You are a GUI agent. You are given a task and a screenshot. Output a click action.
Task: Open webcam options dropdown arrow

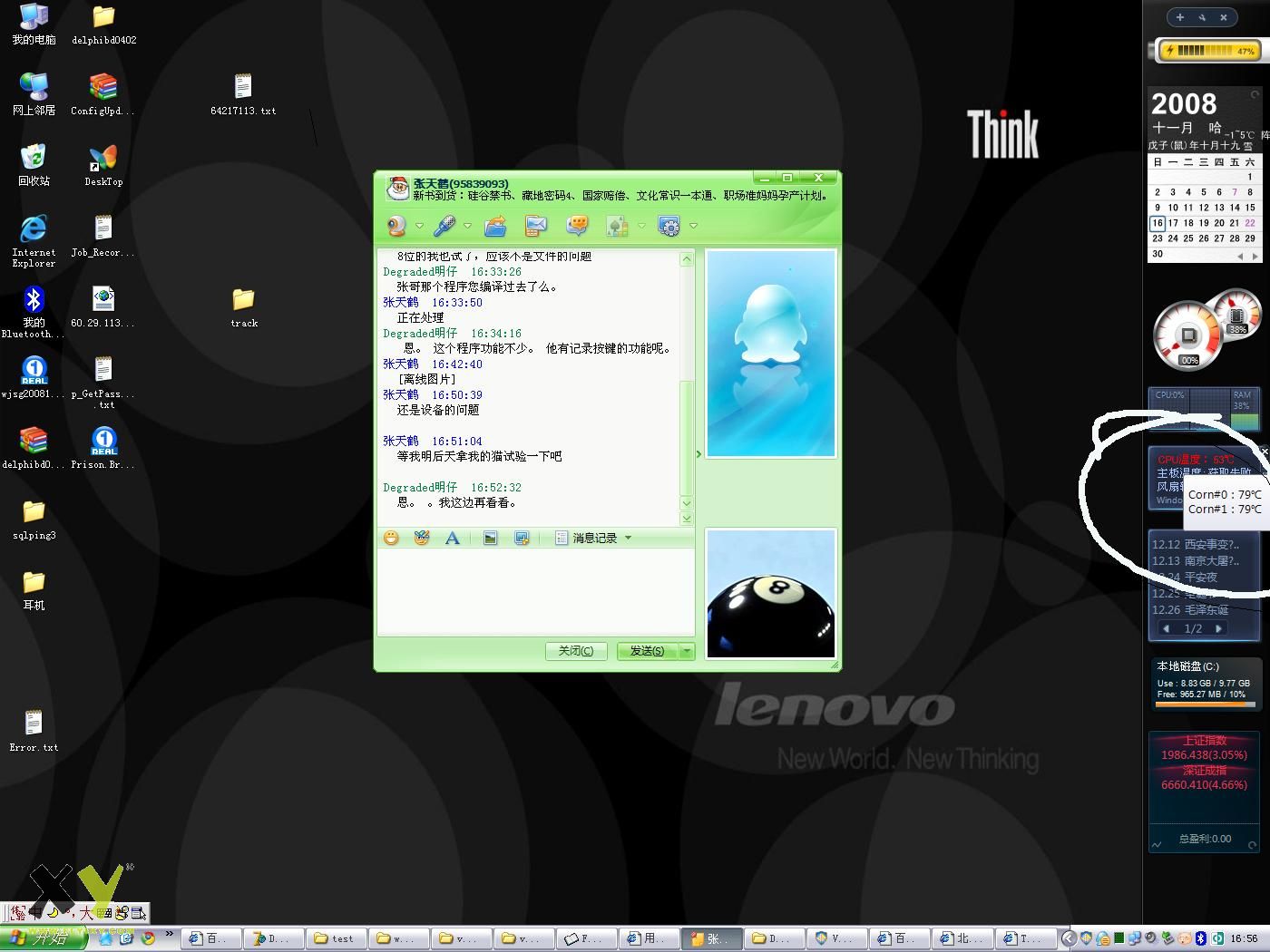tap(419, 226)
